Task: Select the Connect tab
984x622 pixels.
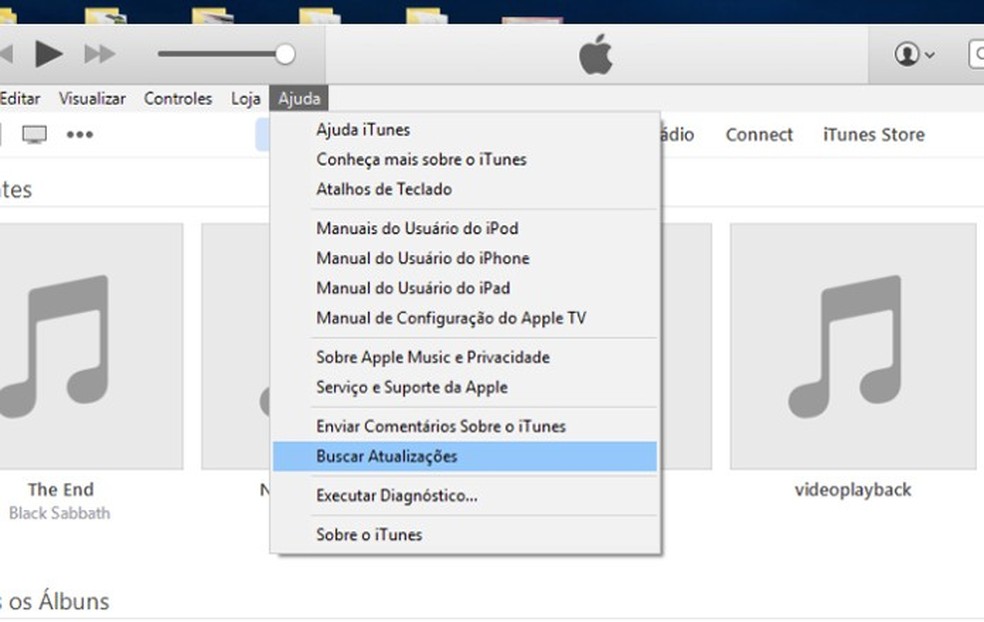Action: [x=758, y=134]
